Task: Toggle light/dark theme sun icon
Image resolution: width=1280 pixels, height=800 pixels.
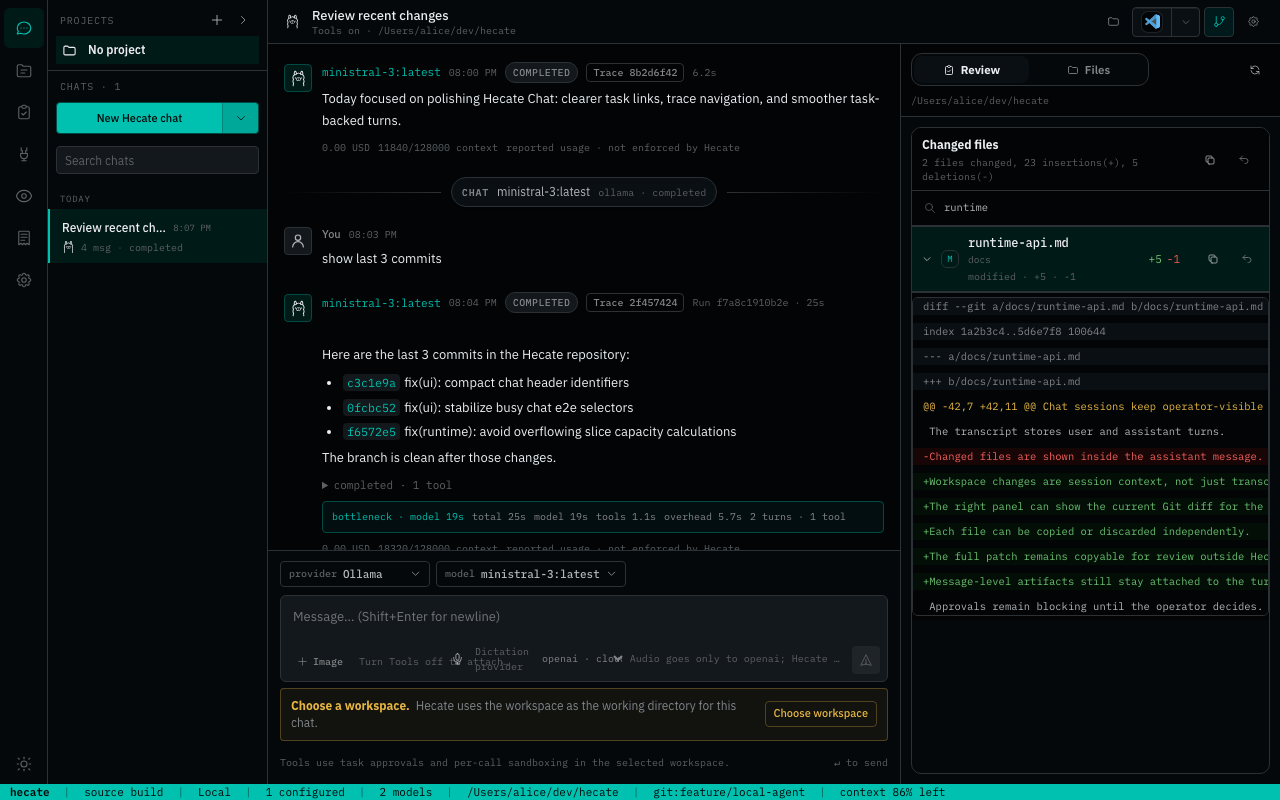Action: [x=24, y=764]
